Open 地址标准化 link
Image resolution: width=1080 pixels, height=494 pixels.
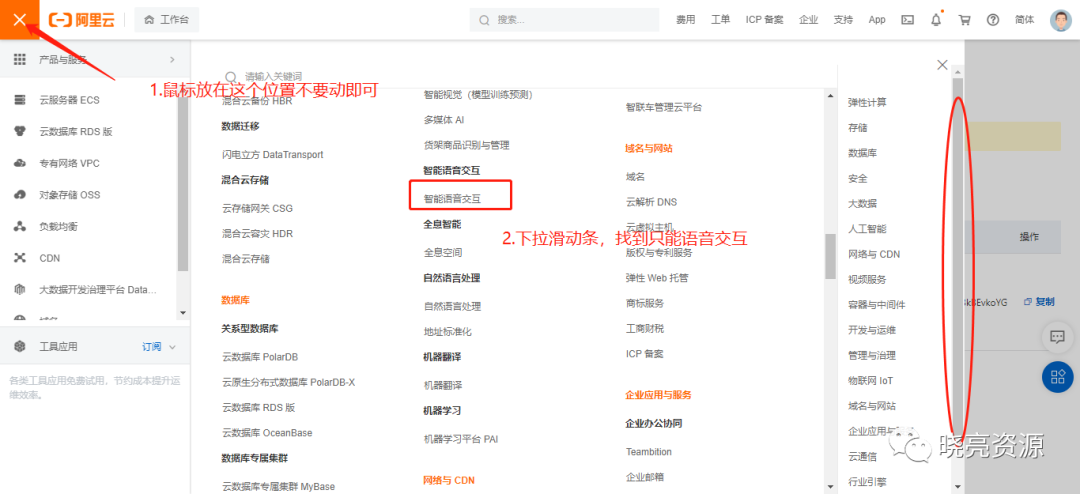[x=448, y=331]
